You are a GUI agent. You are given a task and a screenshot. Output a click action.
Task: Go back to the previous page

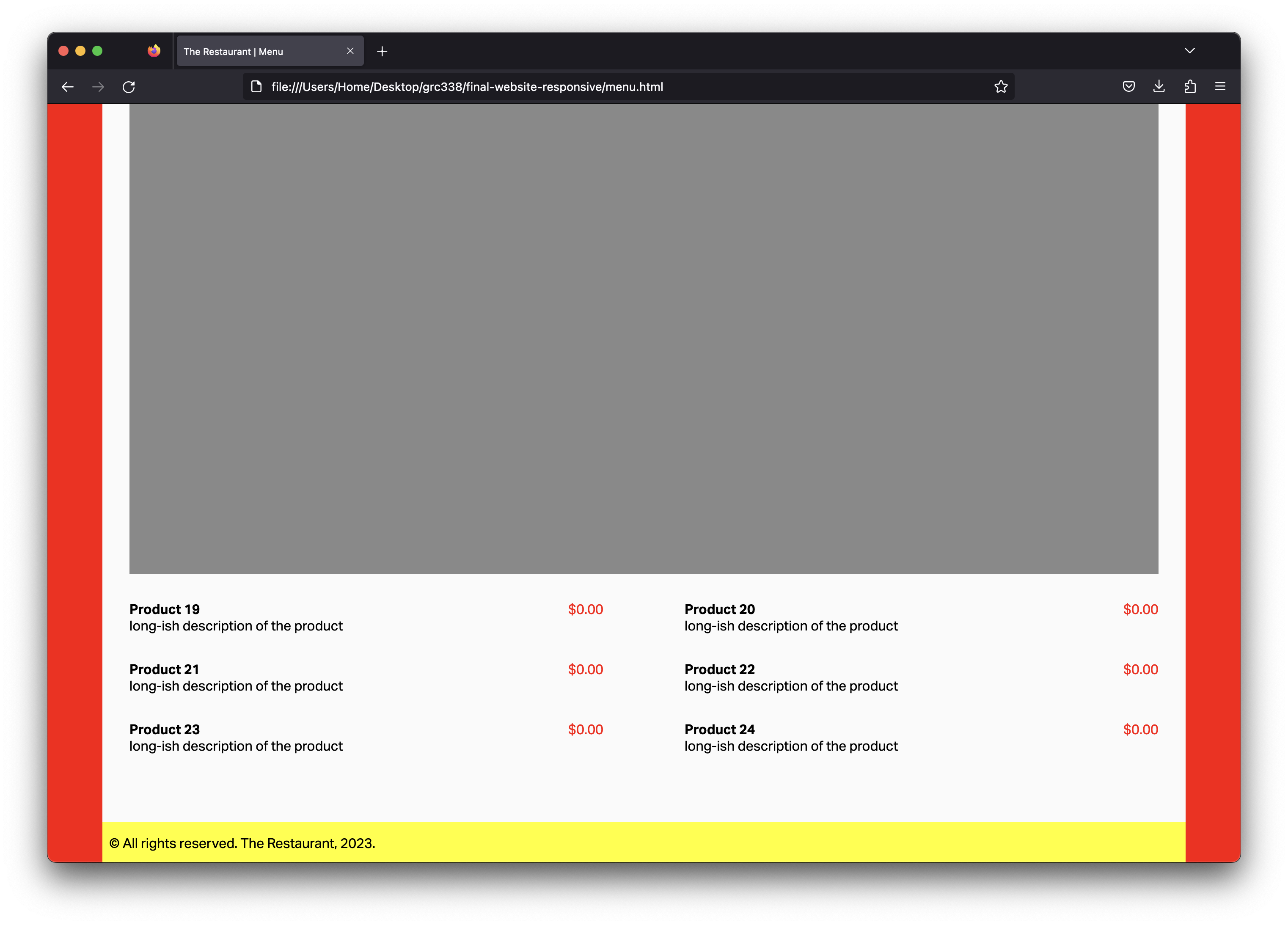coord(68,87)
